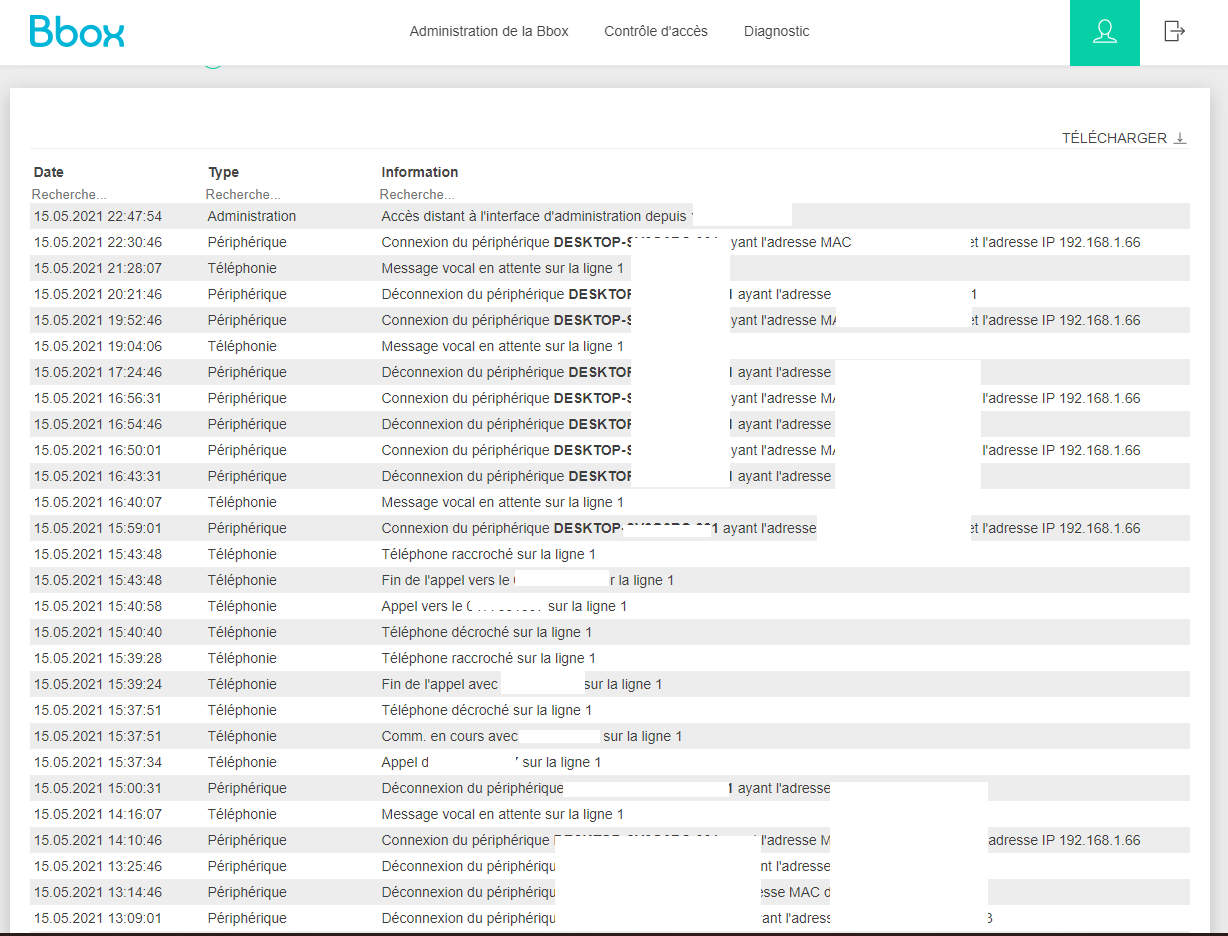Click 'Message vocal en attente' in the 14:16:07 row
1228x936 pixels.
(x=503, y=814)
